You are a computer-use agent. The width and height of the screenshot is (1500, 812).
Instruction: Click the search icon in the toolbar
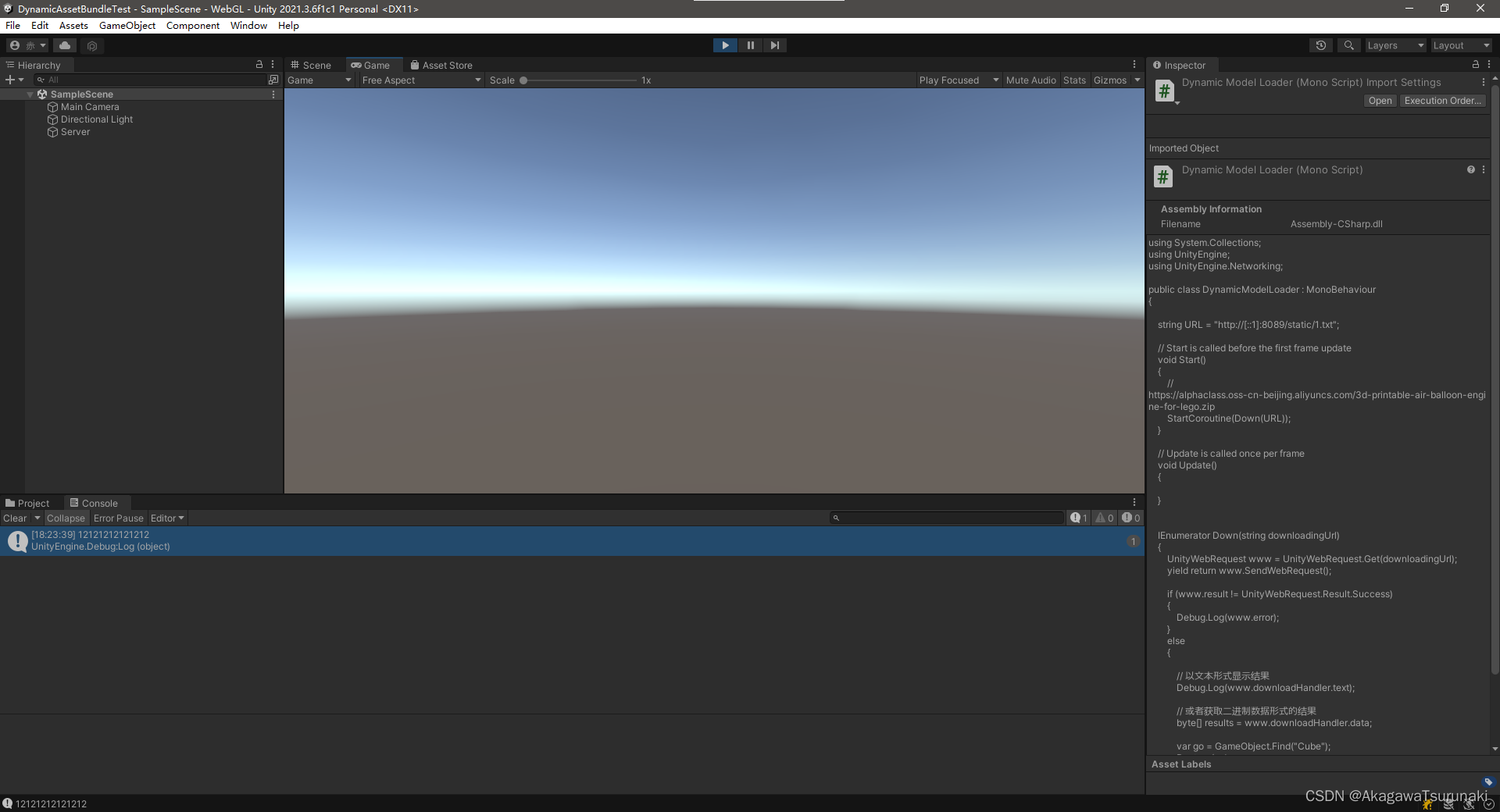[x=1348, y=45]
